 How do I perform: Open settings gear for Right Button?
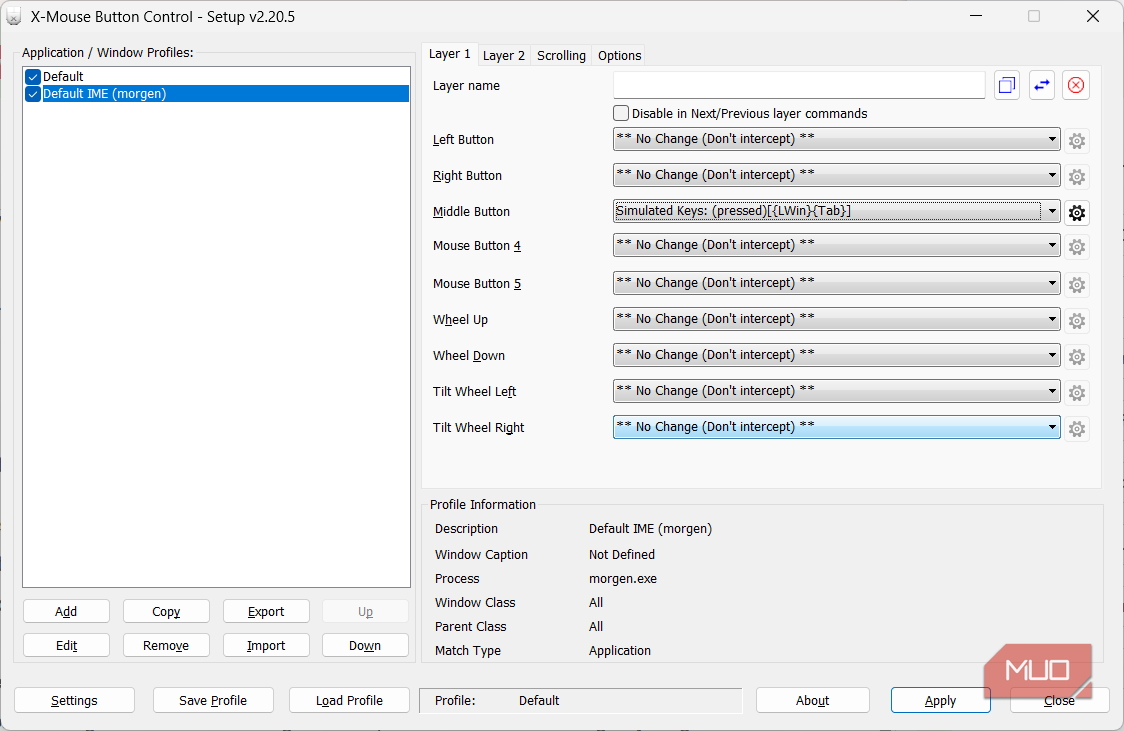point(1076,176)
